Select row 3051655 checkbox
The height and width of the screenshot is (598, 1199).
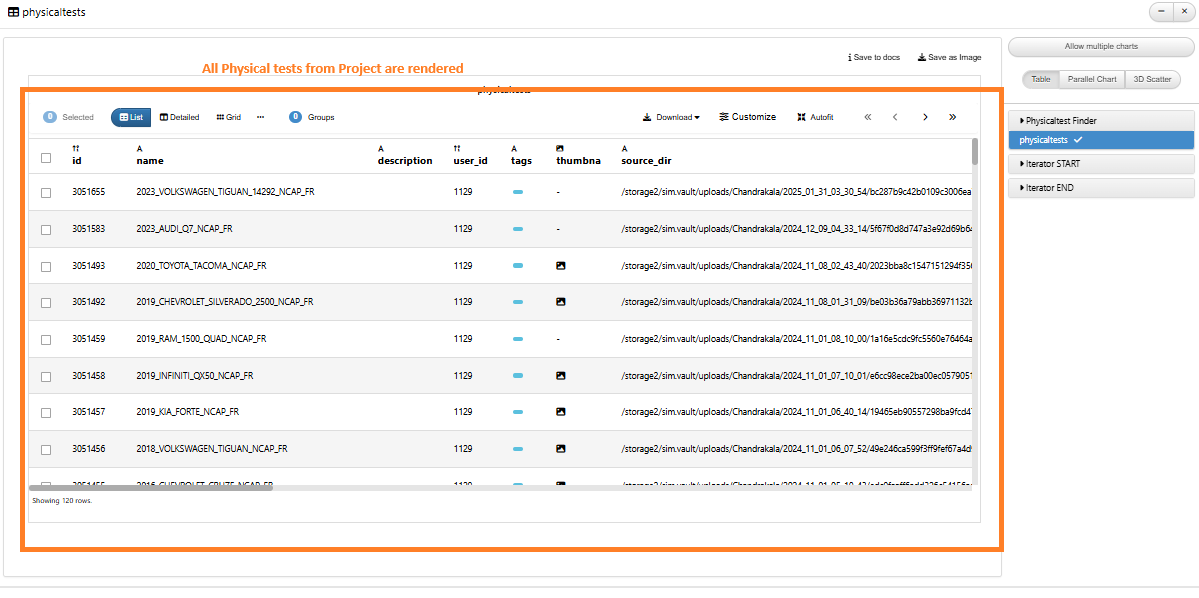click(46, 192)
